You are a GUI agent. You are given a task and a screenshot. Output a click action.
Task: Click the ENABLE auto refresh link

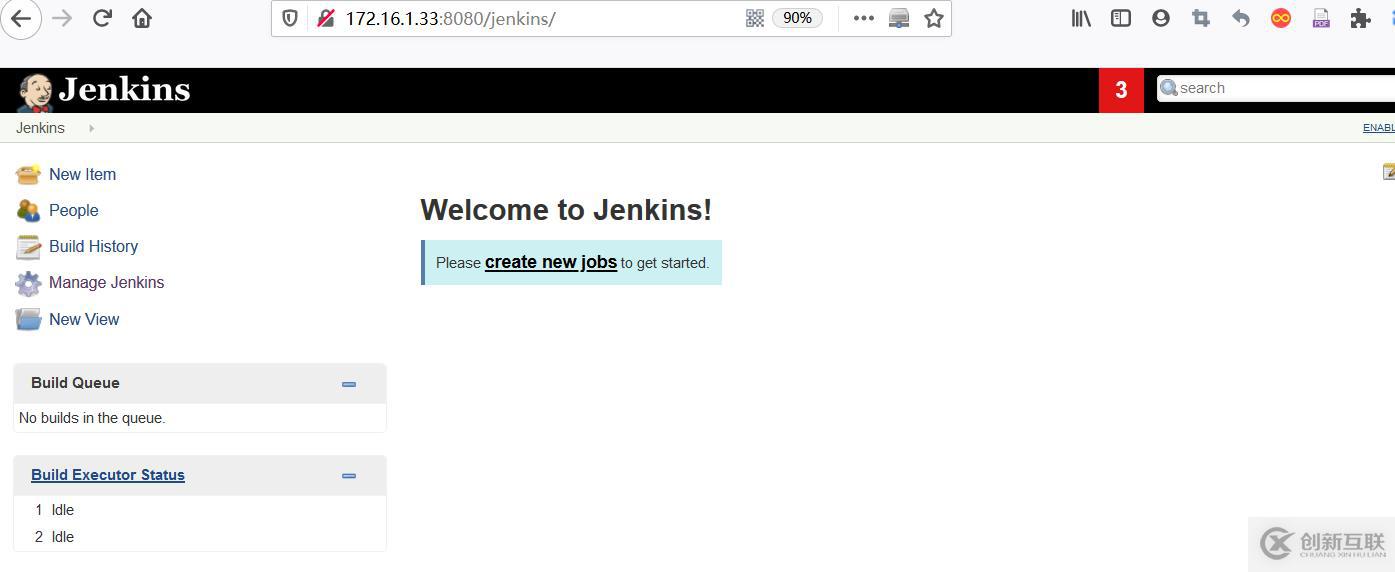1379,128
